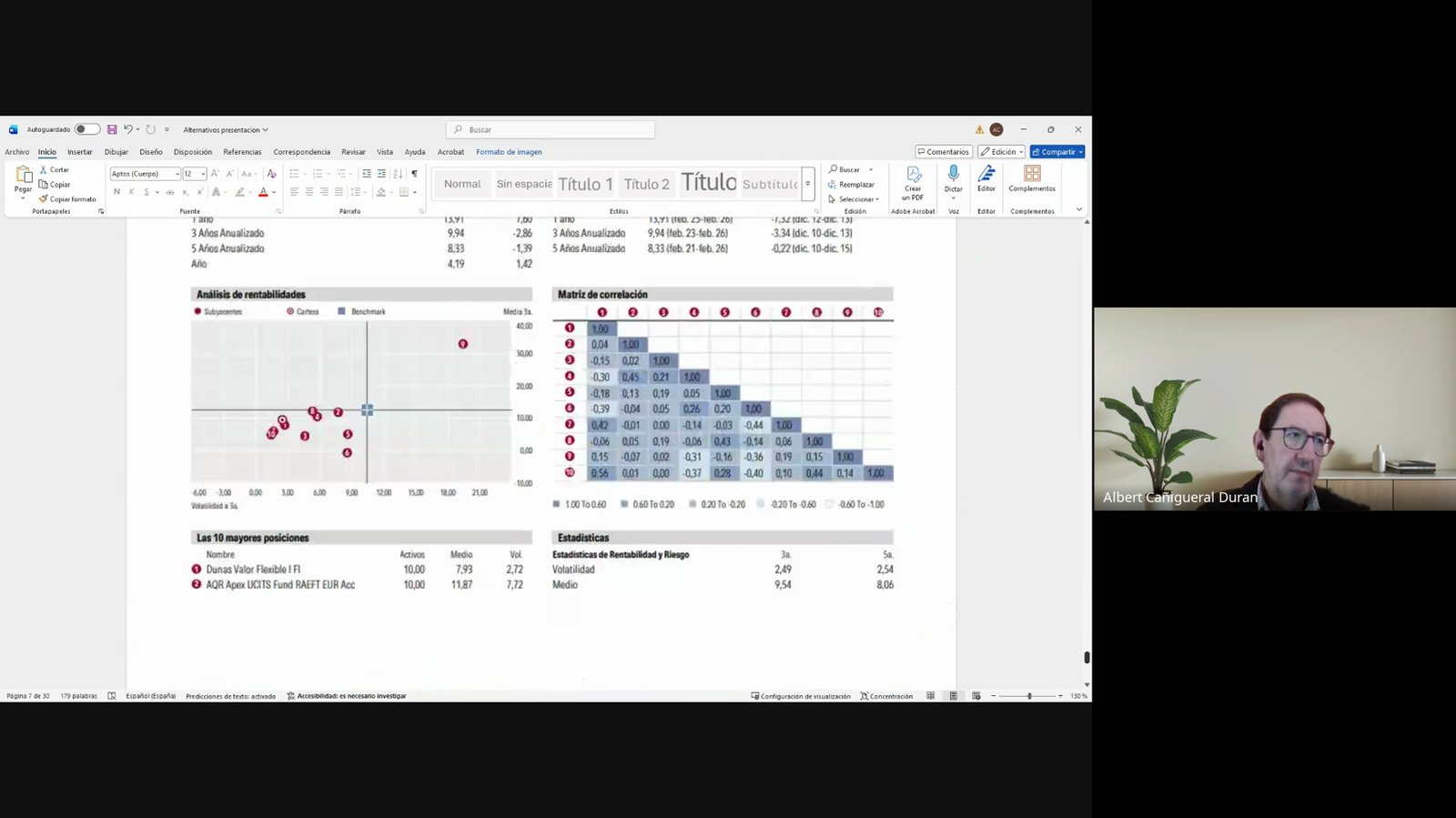This screenshot has height=818, width=1456.
Task: Justify the paragraph text
Action: point(339,192)
